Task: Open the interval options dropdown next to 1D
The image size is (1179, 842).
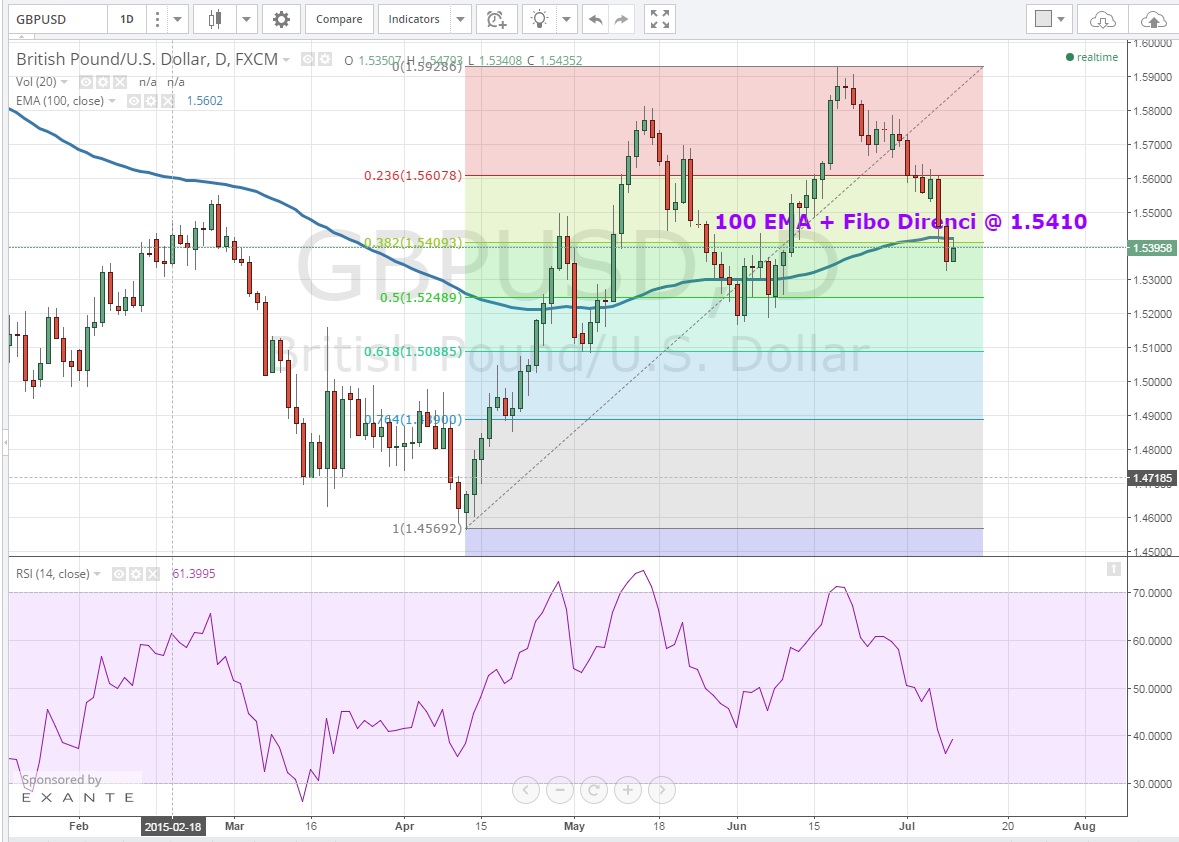Action: point(178,19)
